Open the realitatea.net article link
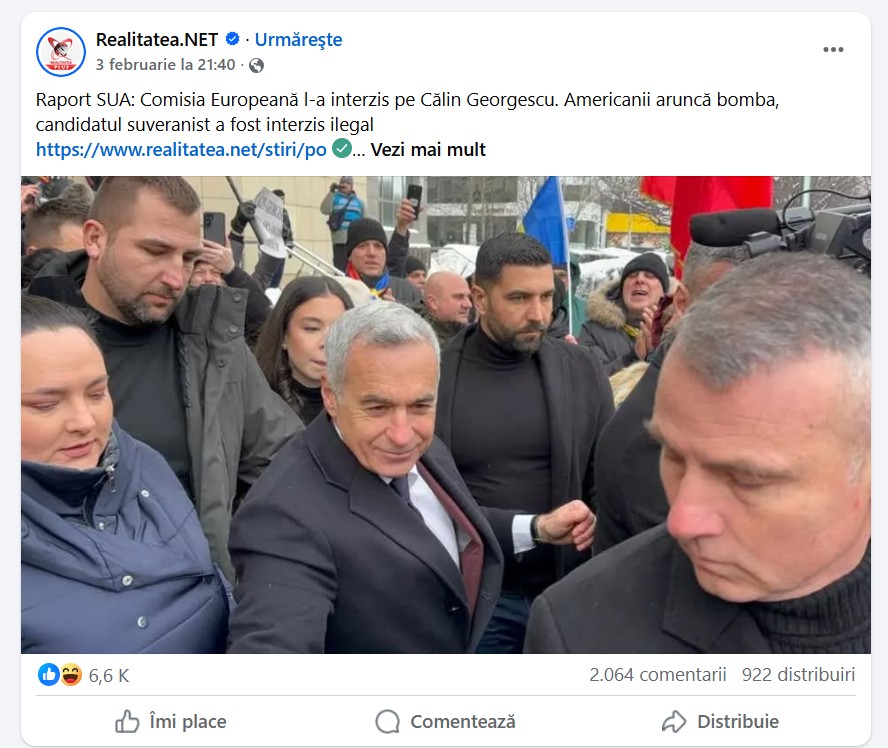 pyautogui.click(x=181, y=149)
